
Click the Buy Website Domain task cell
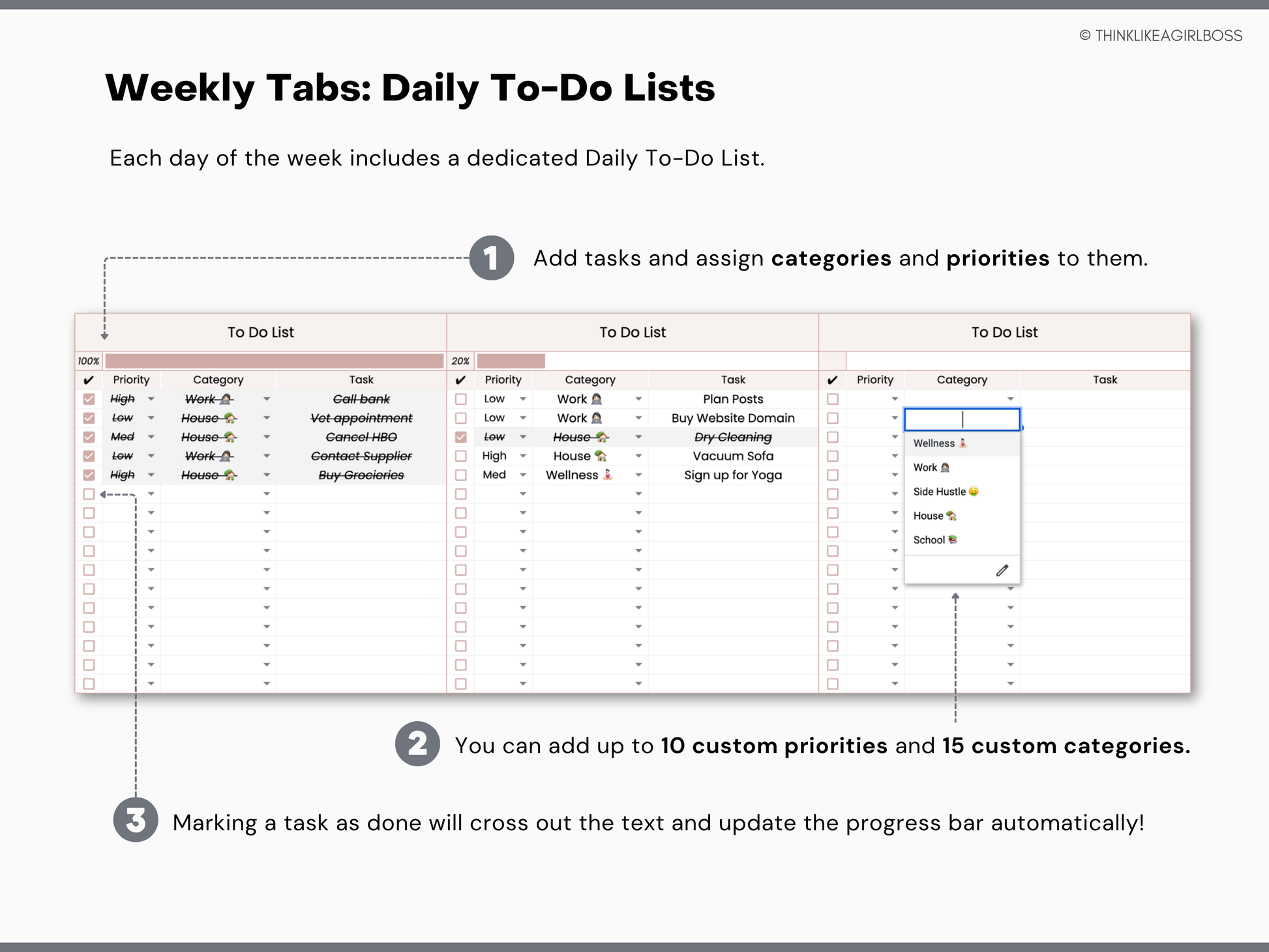pyautogui.click(x=733, y=418)
